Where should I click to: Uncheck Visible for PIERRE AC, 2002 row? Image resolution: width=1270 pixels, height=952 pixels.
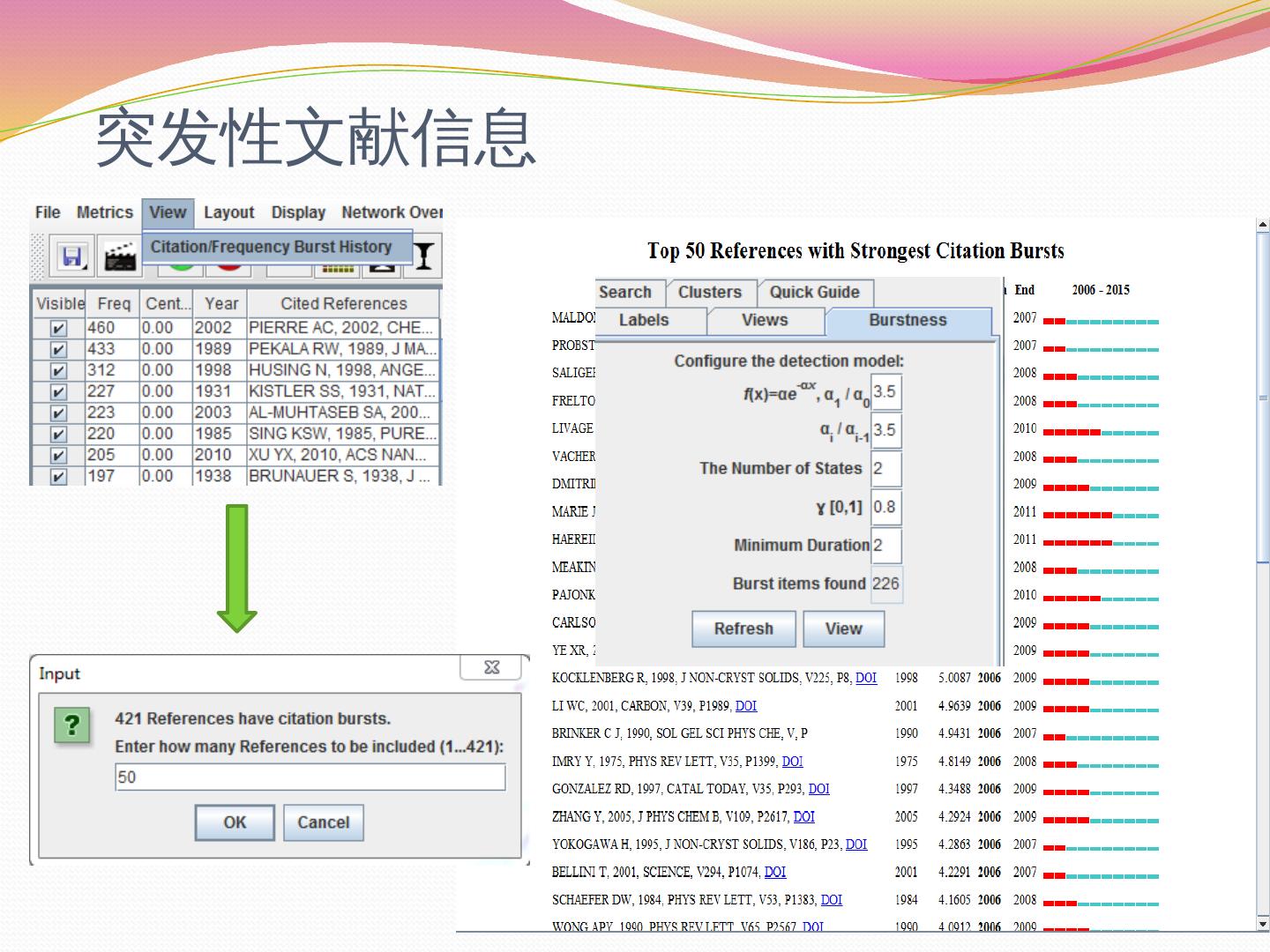(x=58, y=328)
